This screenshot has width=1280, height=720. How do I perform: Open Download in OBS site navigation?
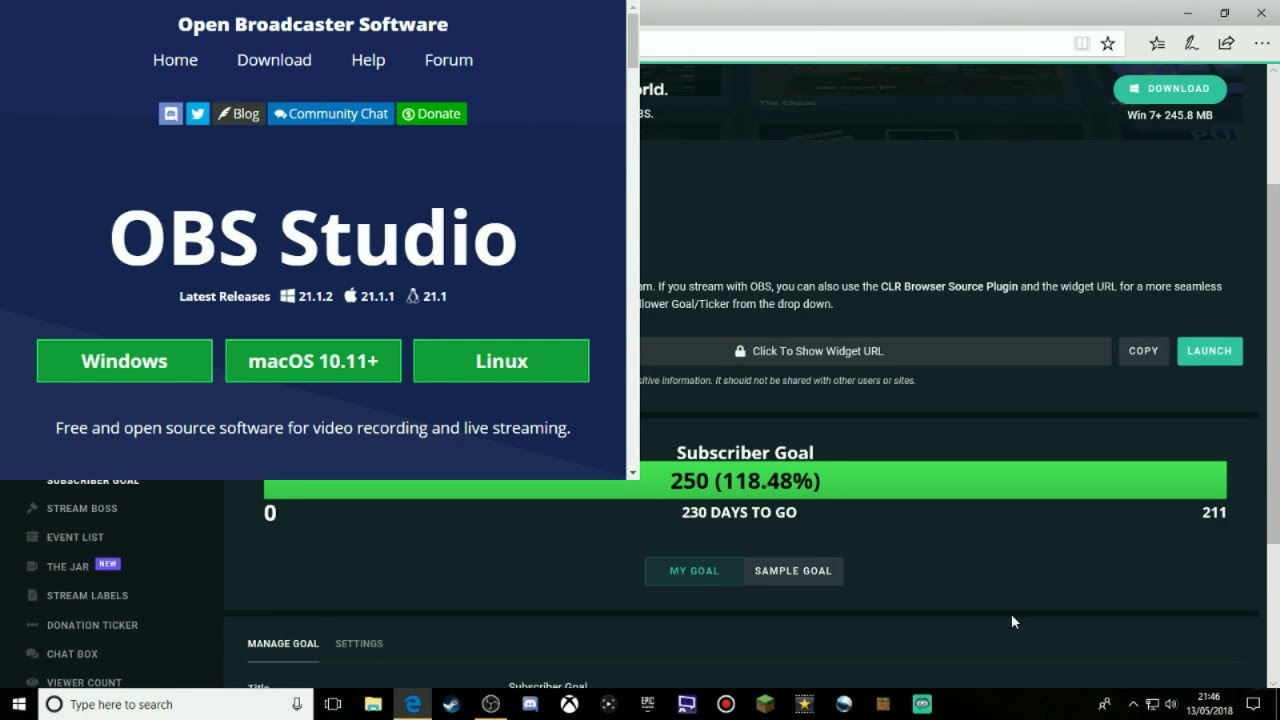(x=274, y=60)
